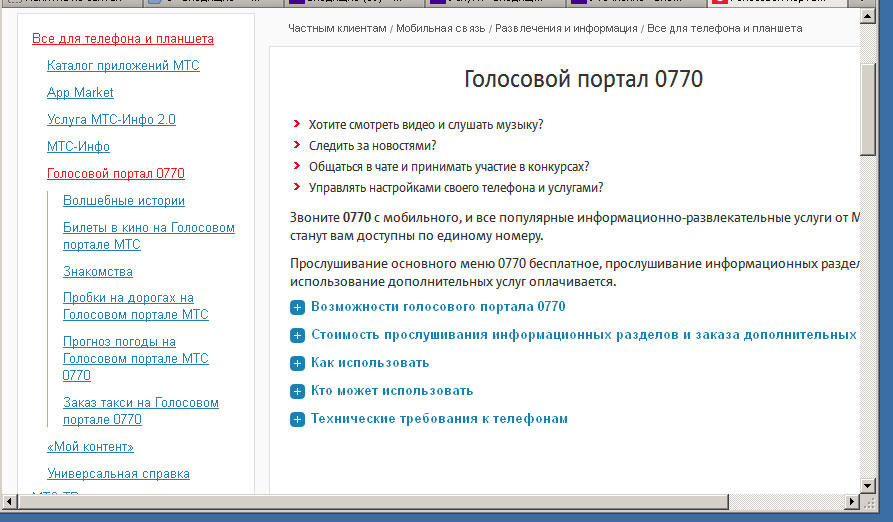The width and height of the screenshot is (893, 522).
Task: Open 'Прогноз погоды на Голосовом портале МТС 0770'
Action: (x=136, y=358)
